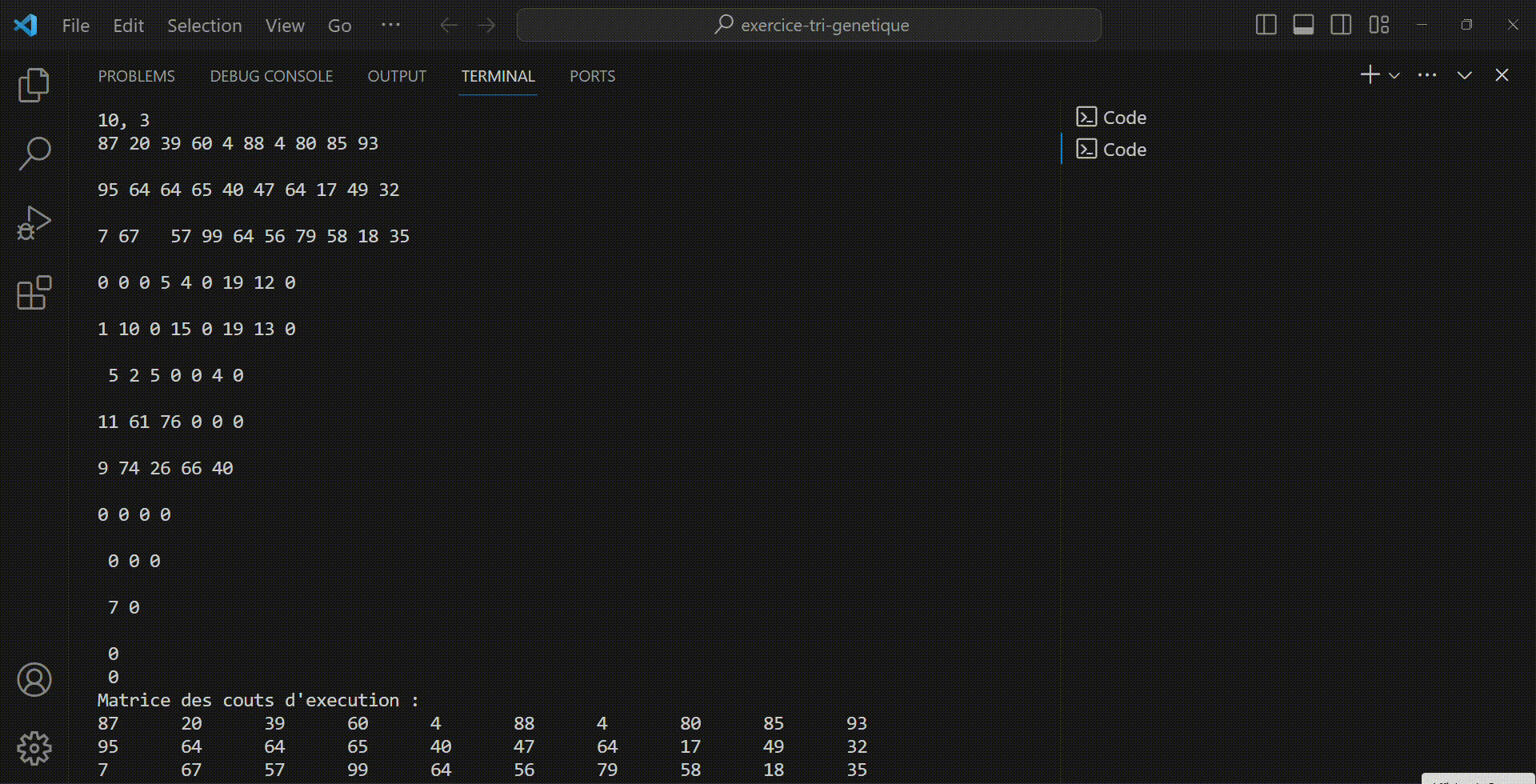Open terminal more actions menu
1536x784 pixels.
(1428, 74)
